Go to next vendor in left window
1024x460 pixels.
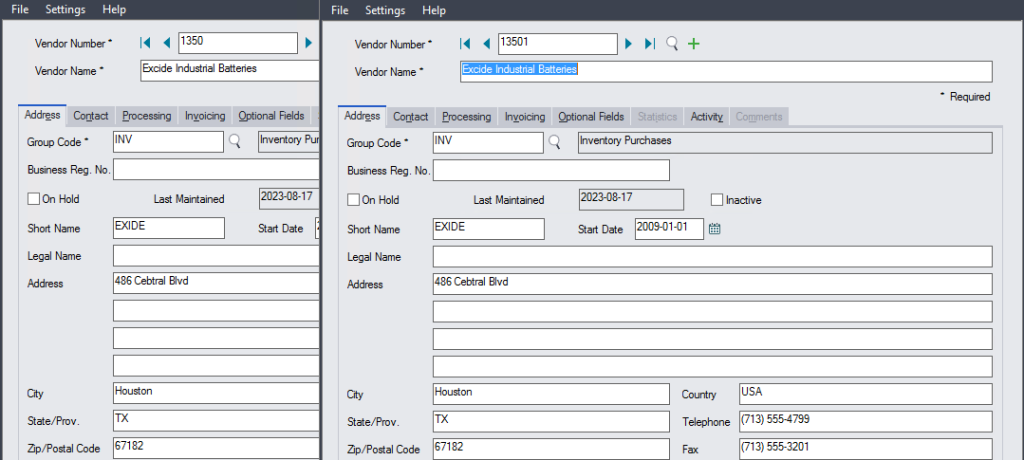[309, 43]
